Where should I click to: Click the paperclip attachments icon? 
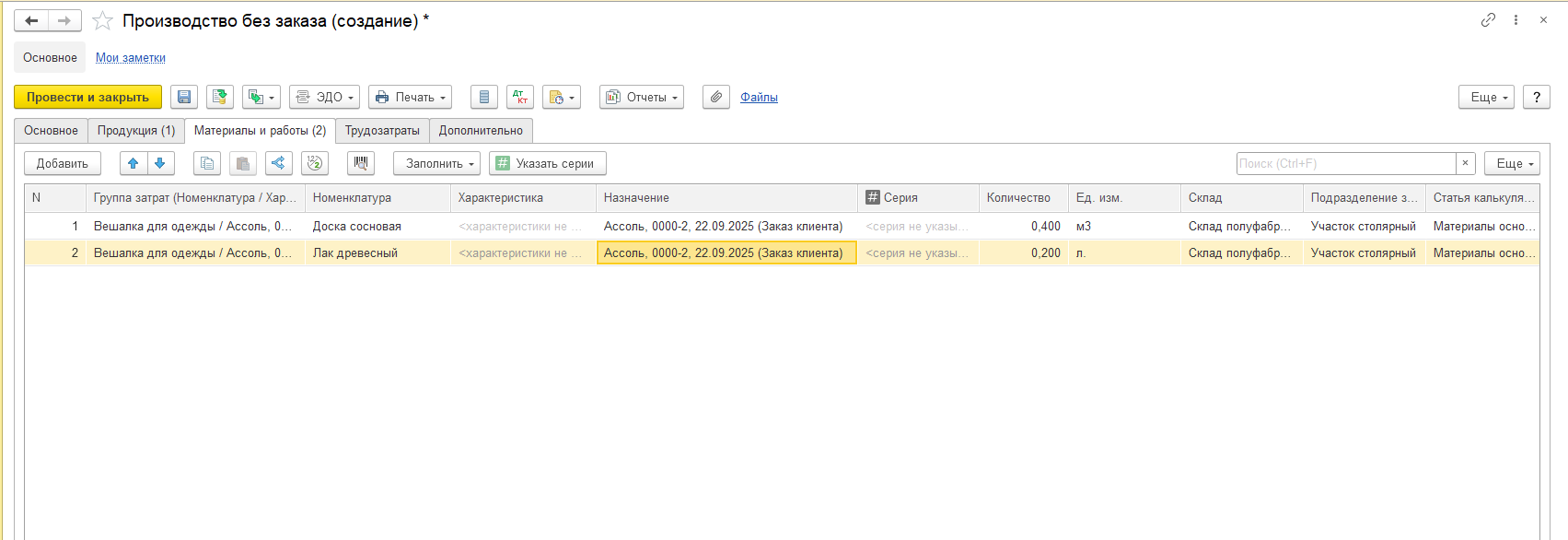[716, 97]
